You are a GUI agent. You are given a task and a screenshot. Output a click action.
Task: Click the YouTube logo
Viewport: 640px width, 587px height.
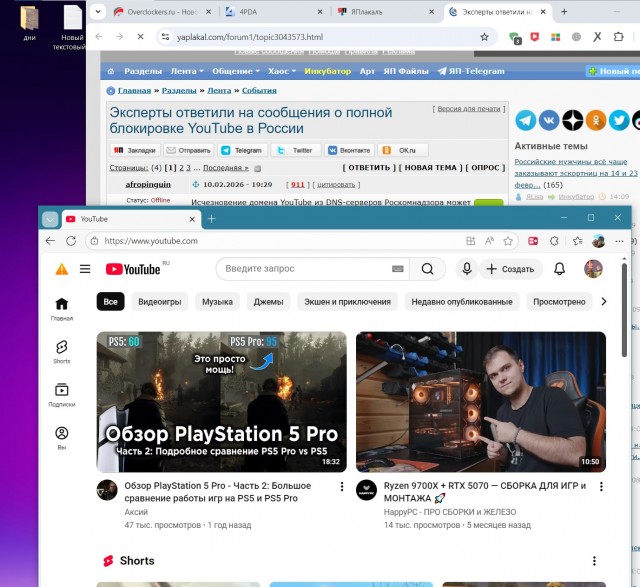pos(133,269)
